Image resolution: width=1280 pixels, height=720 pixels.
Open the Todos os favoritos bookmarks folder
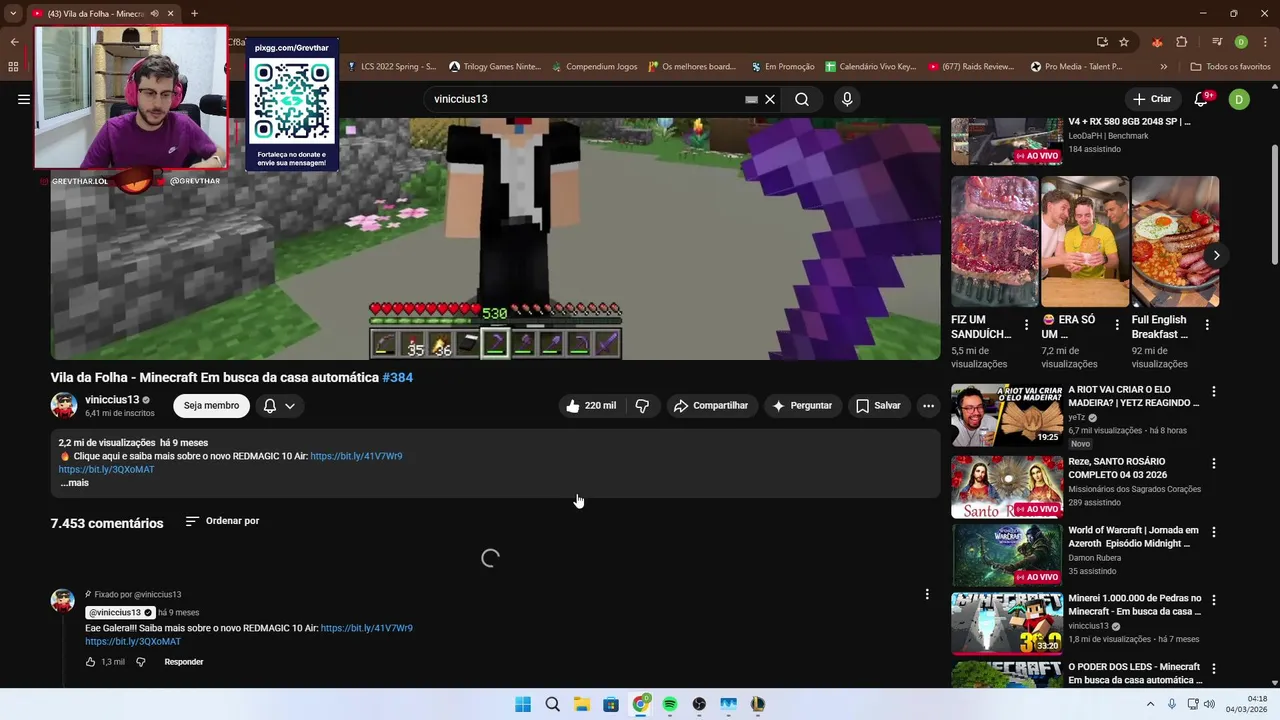tap(1230, 67)
